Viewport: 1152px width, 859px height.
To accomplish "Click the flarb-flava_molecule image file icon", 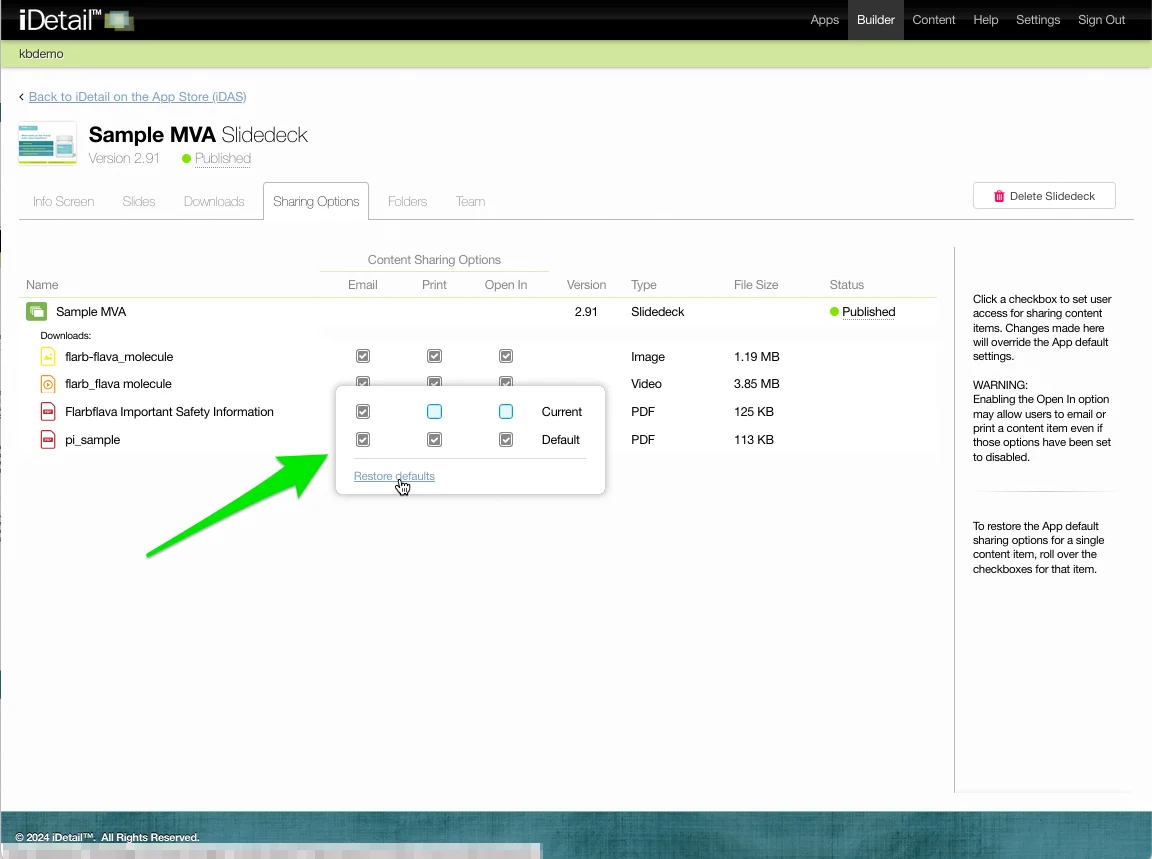I will 48,357.
